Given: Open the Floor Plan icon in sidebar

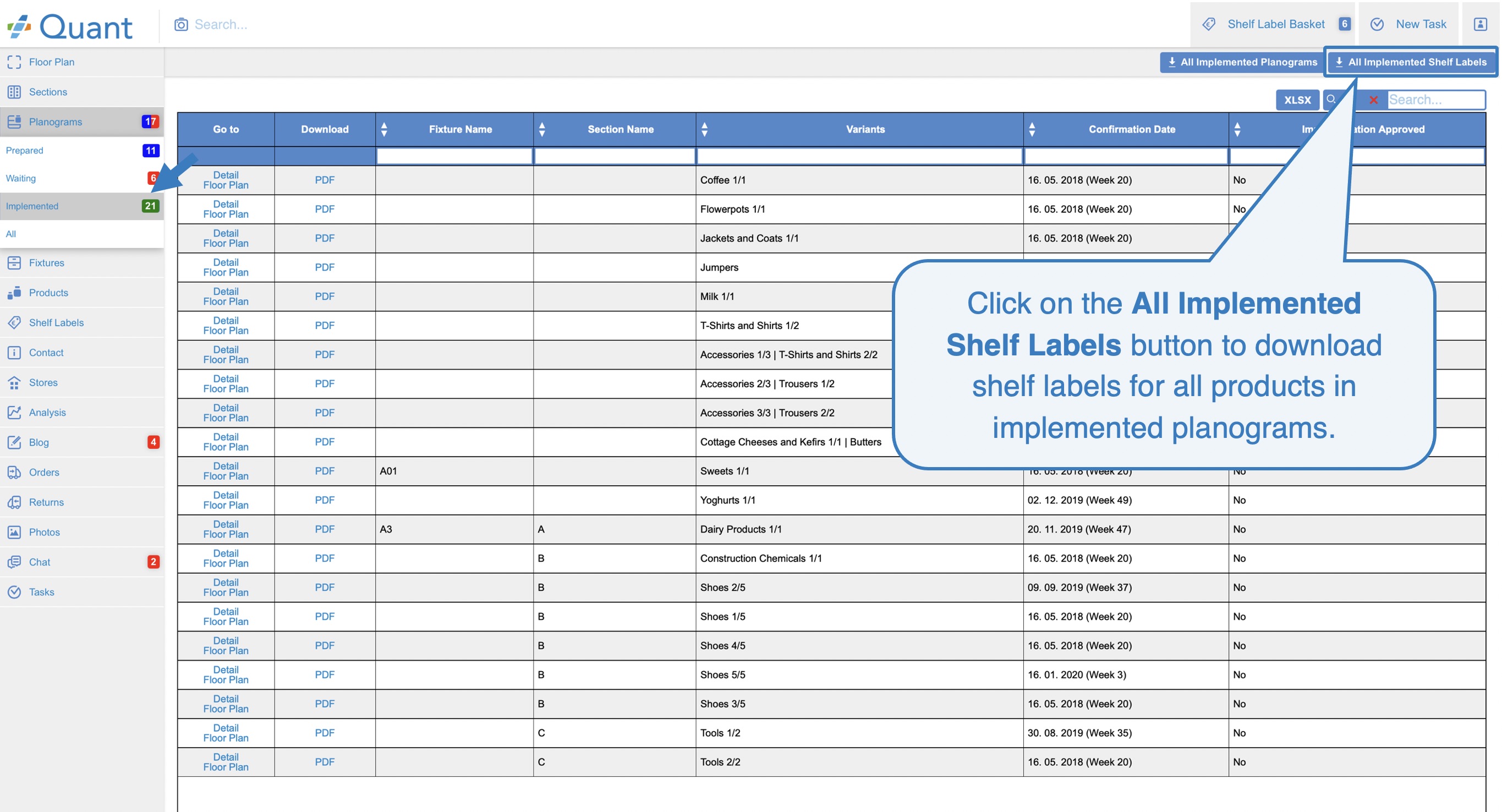Looking at the screenshot, I should click(14, 62).
